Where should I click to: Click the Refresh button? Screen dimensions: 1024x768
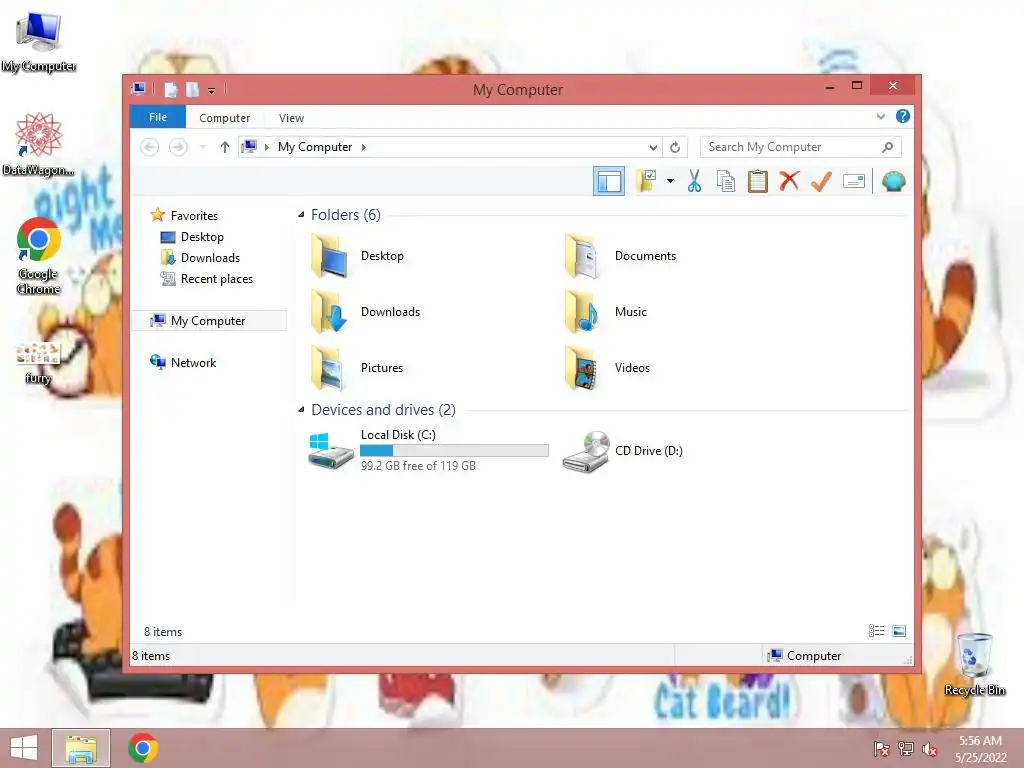click(x=675, y=148)
